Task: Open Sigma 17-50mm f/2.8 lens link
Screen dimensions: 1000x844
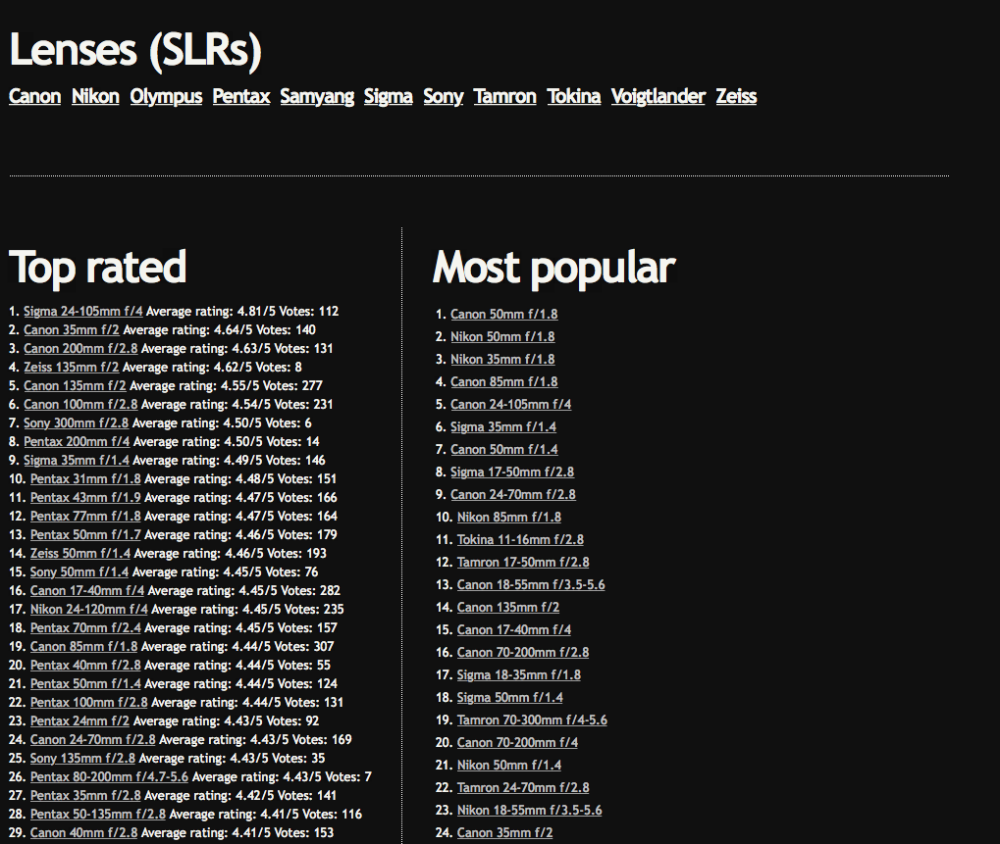Action: pos(512,472)
